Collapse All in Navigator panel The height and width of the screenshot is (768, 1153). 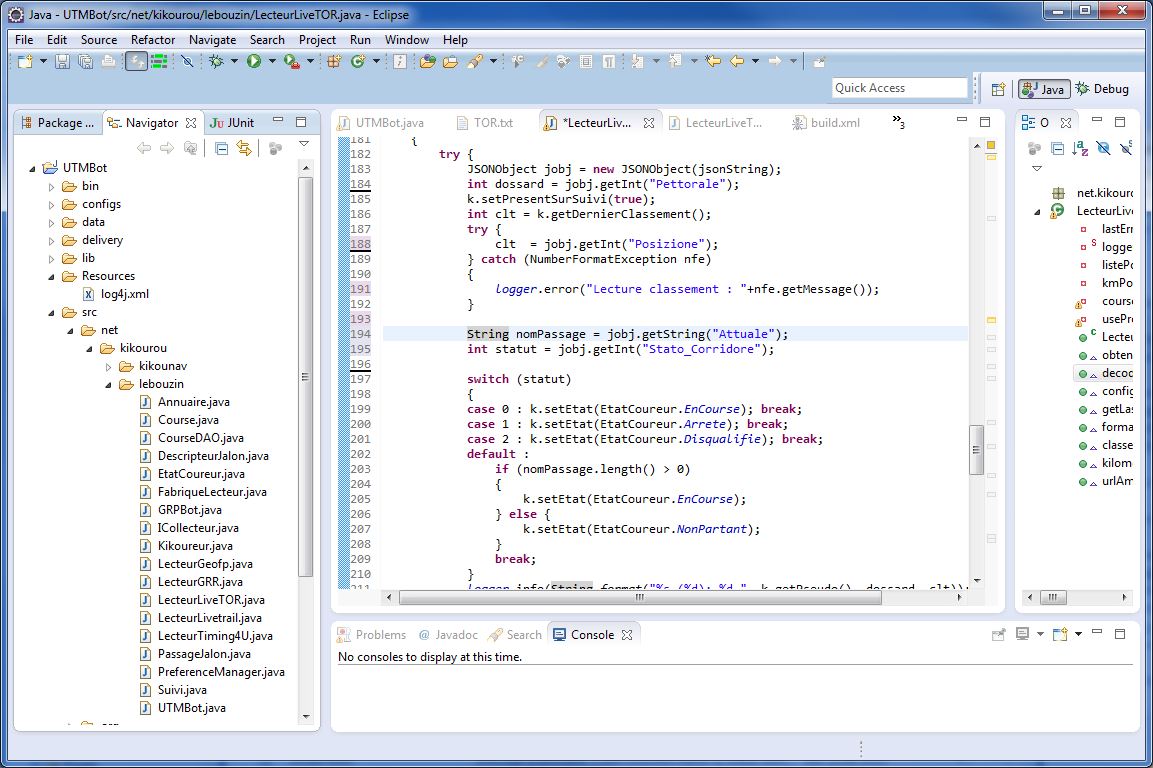pos(222,148)
